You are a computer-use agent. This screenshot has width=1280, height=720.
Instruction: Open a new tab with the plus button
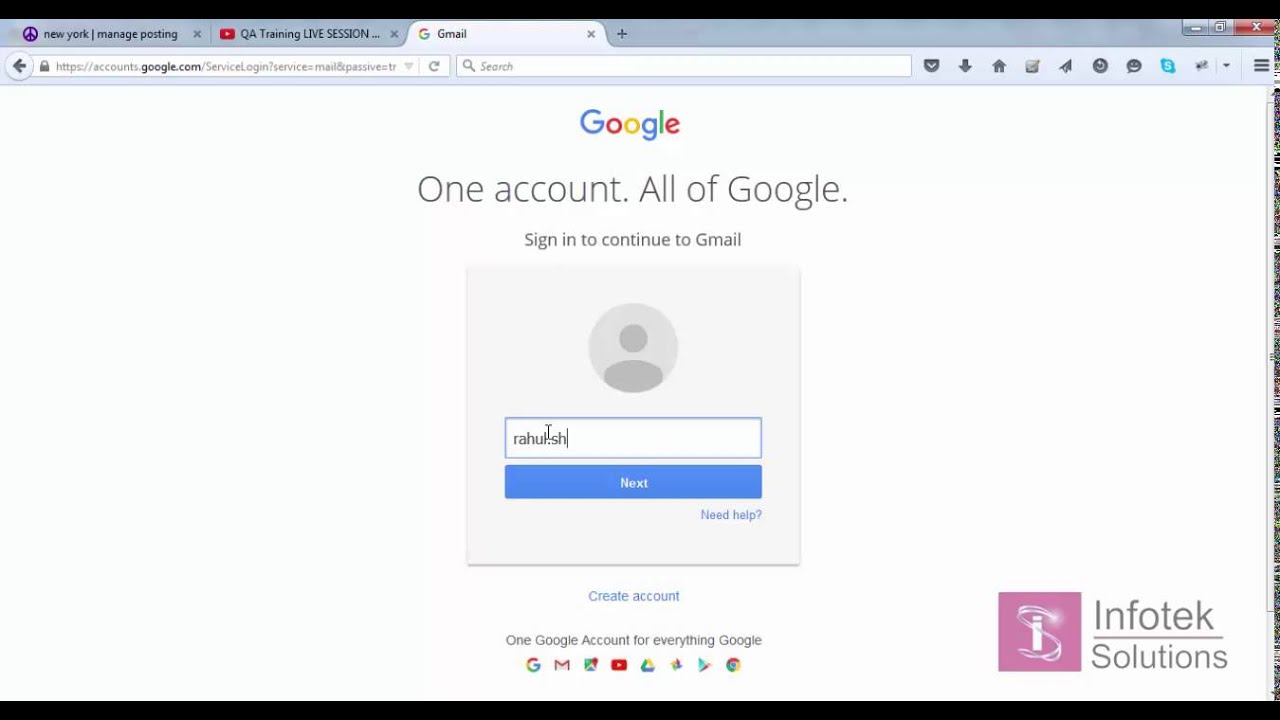[622, 34]
